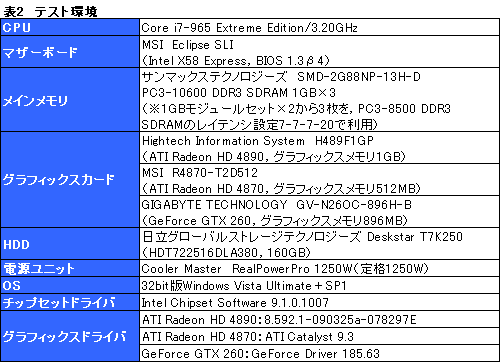
Task: Click the 'GeForce GTX 260, グラフィックスメモリ896MB' line
Action: 275,221
